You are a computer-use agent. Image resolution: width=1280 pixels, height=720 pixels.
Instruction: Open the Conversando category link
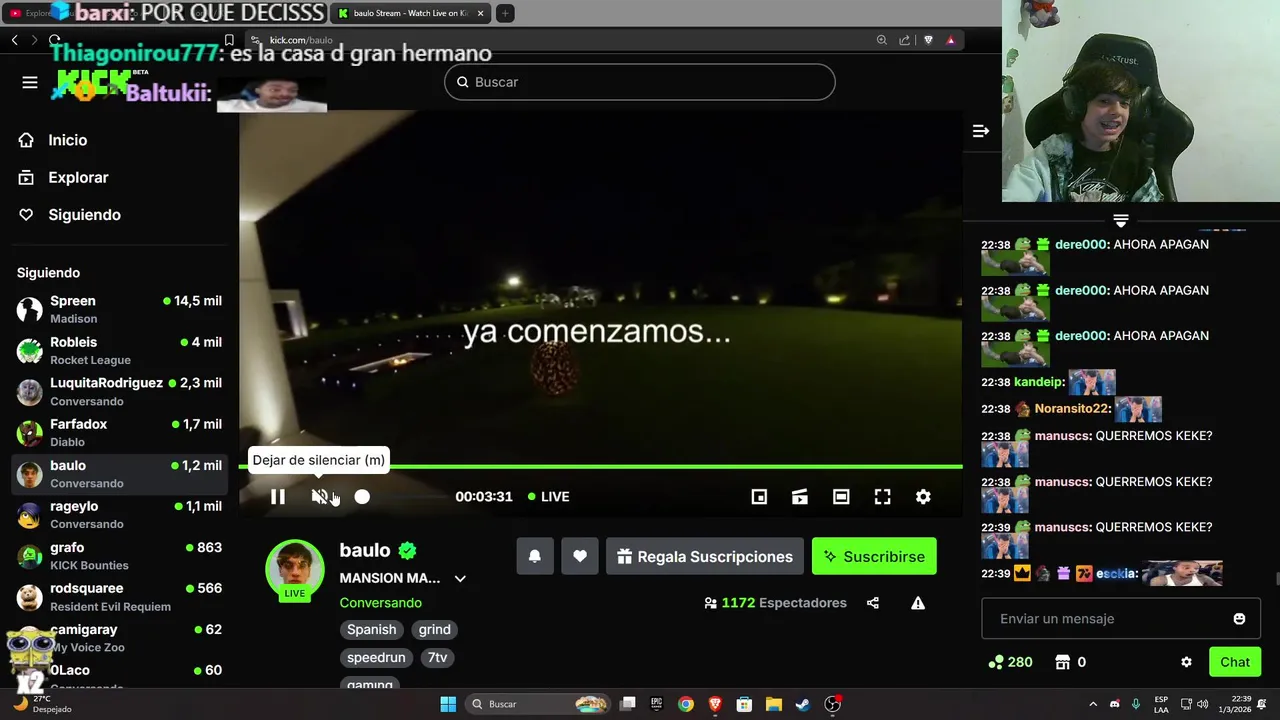tap(380, 603)
